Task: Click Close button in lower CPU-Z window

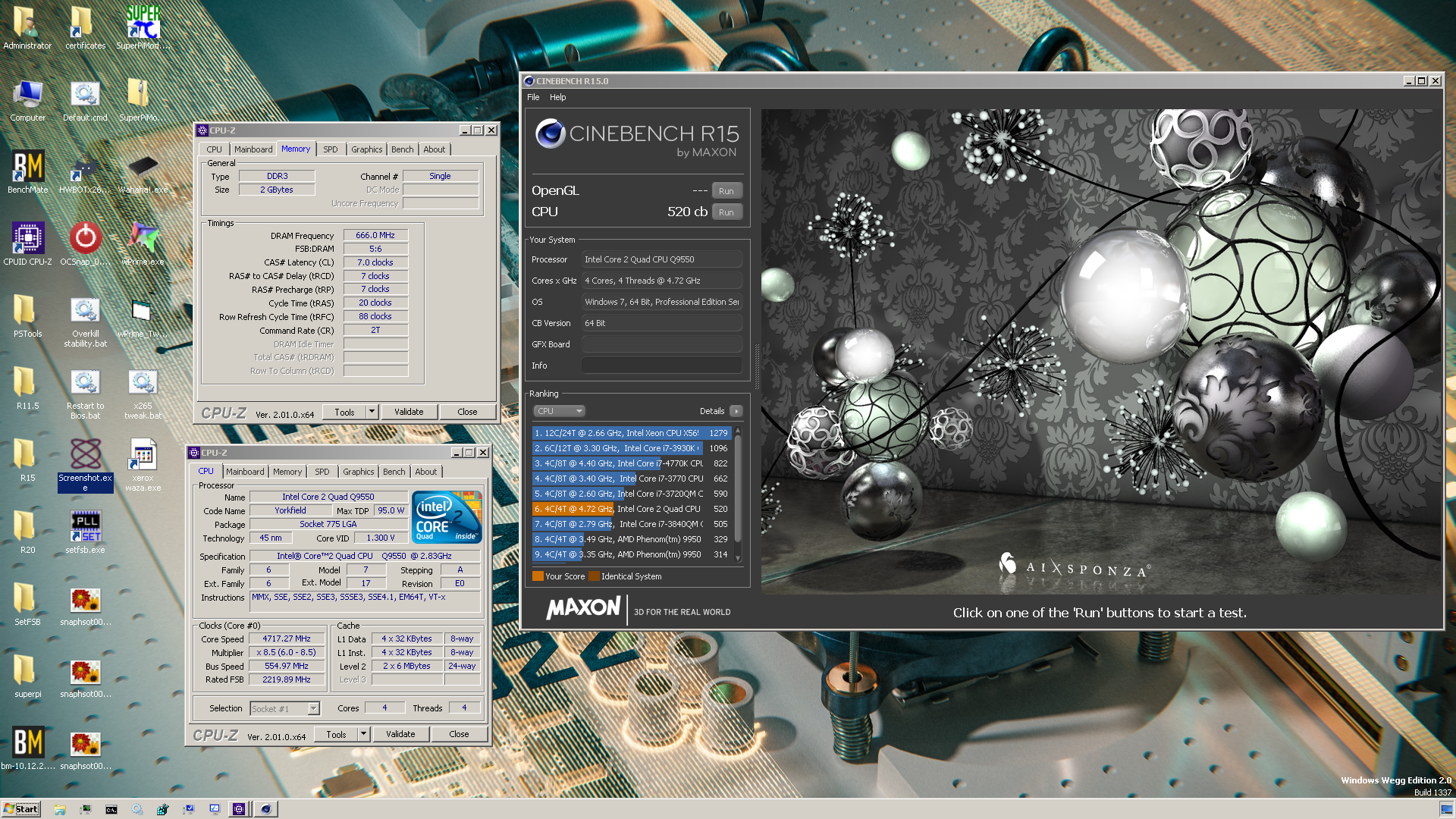Action: 459,734
